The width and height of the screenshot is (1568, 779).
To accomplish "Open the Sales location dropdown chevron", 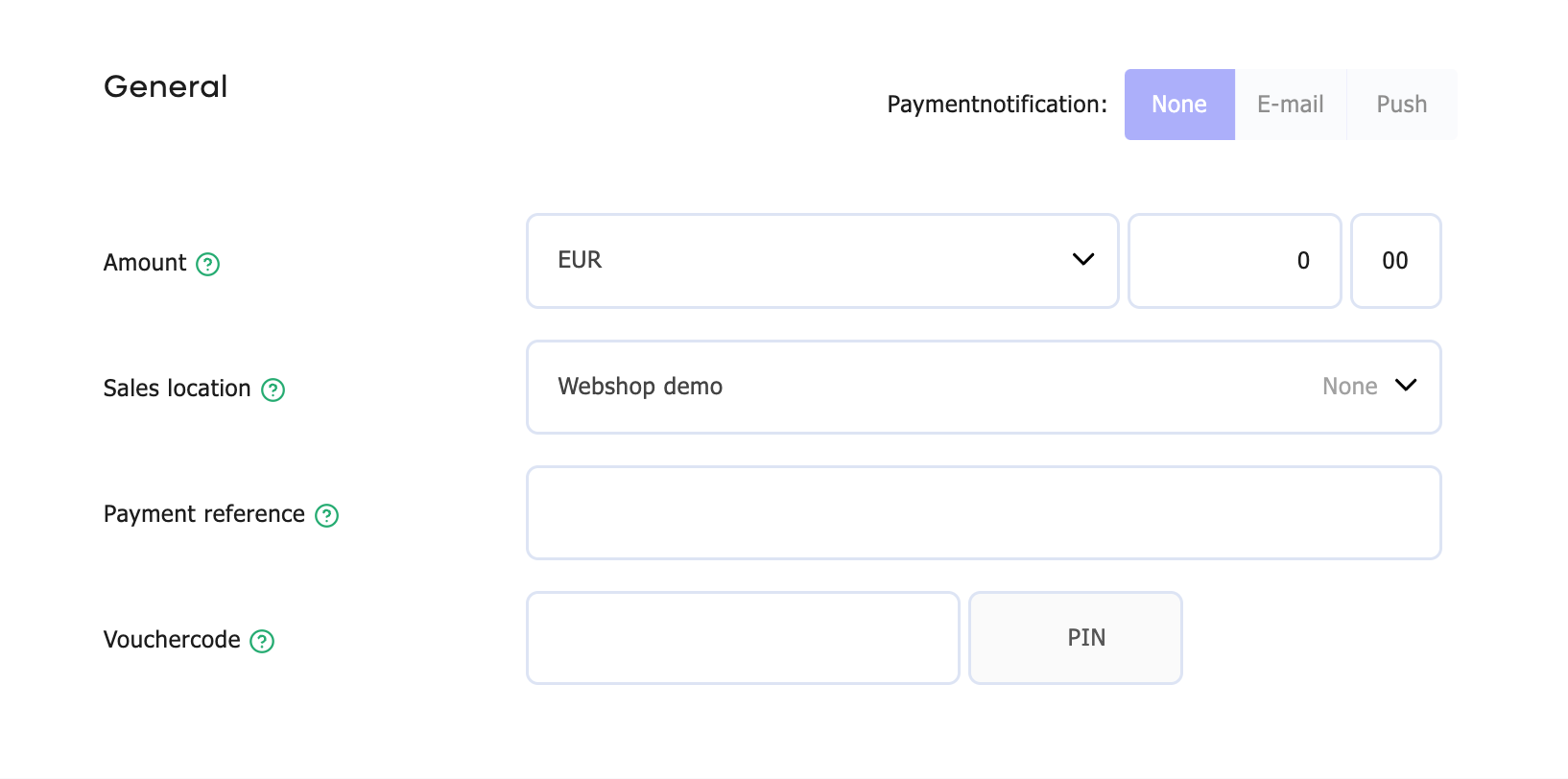I will [x=1406, y=386].
